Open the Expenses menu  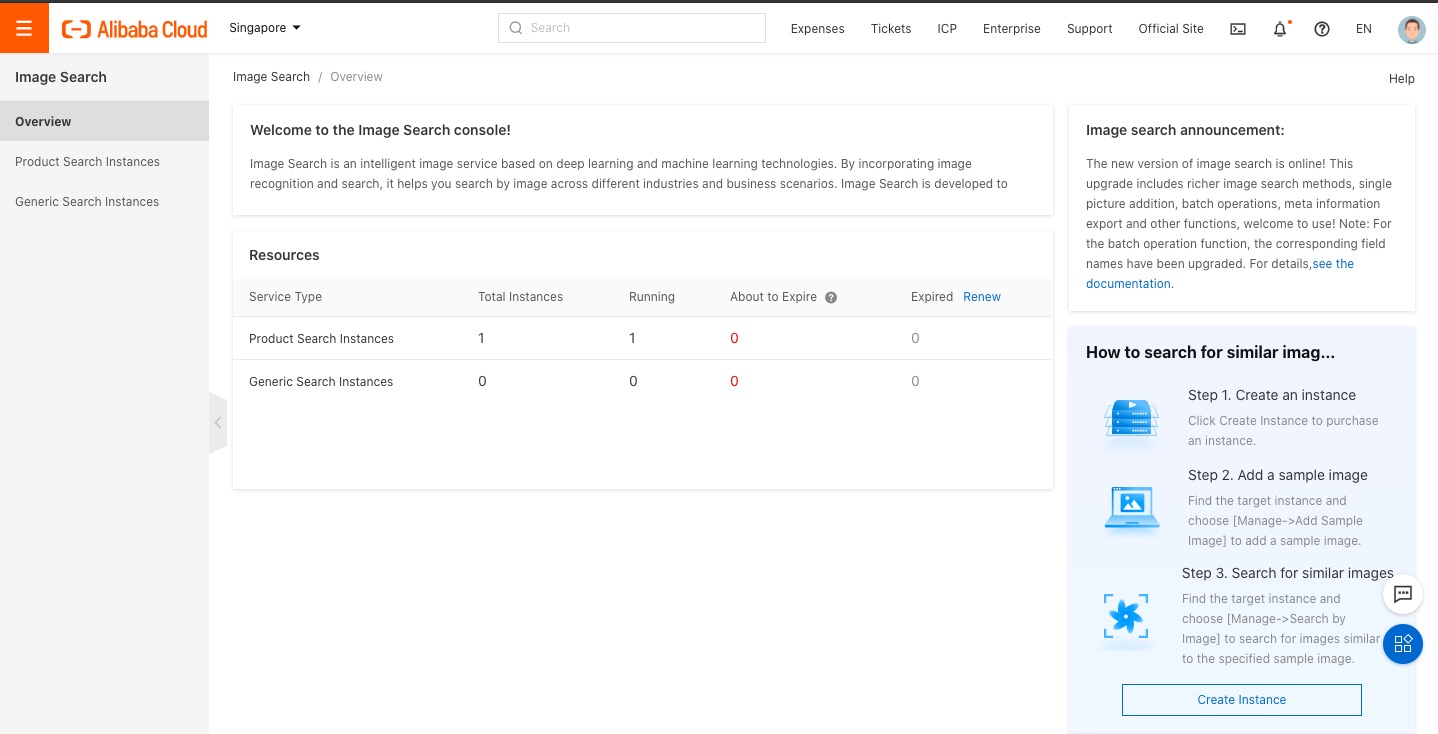(817, 29)
